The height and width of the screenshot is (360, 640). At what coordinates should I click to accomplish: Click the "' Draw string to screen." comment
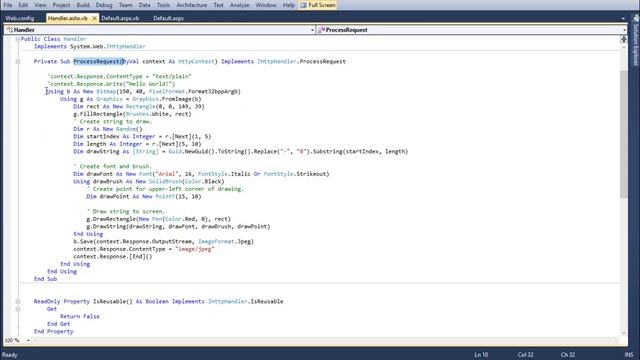pyautogui.click(x=126, y=211)
